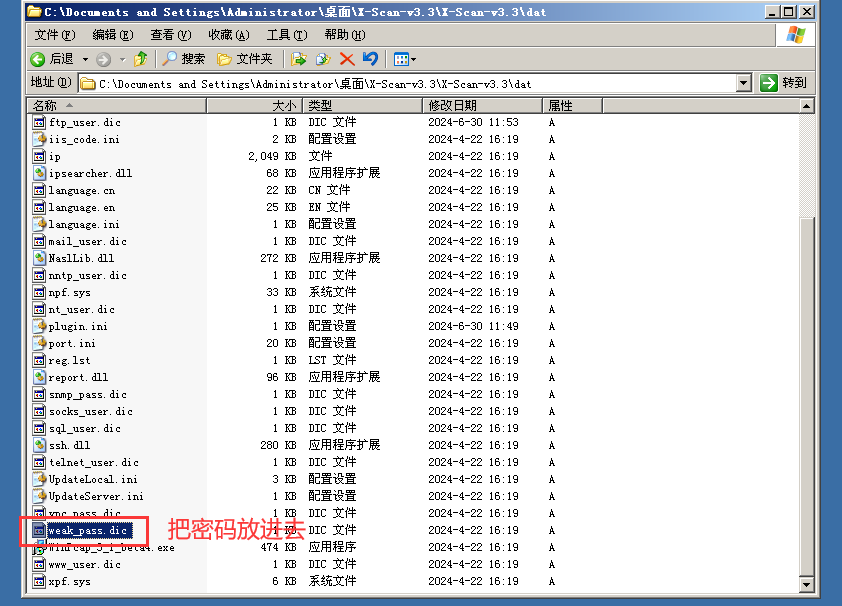Select the npf.sys file icon
Image resolution: width=842 pixels, height=606 pixels.
click(x=39, y=293)
